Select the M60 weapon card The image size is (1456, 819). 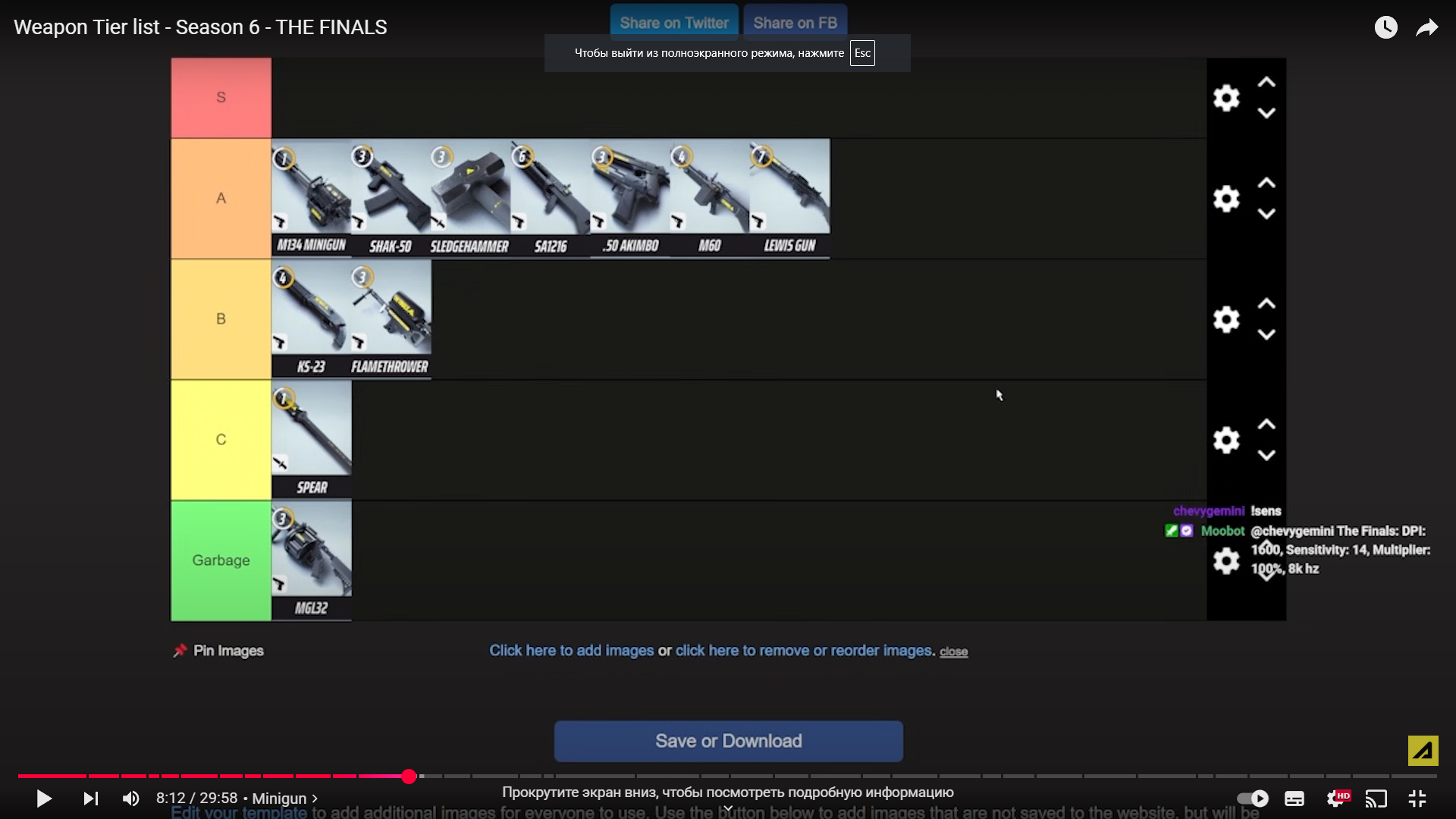(x=710, y=199)
